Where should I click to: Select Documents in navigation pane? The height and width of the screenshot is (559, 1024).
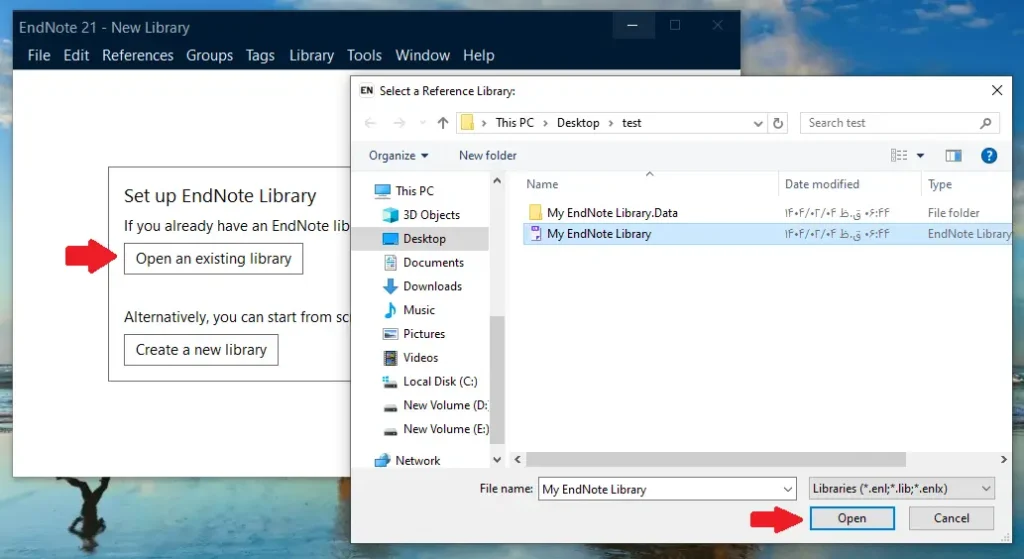433,263
